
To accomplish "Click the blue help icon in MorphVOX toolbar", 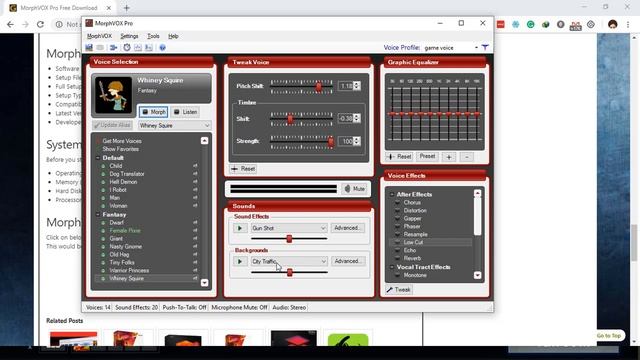I will (x=162, y=48).
